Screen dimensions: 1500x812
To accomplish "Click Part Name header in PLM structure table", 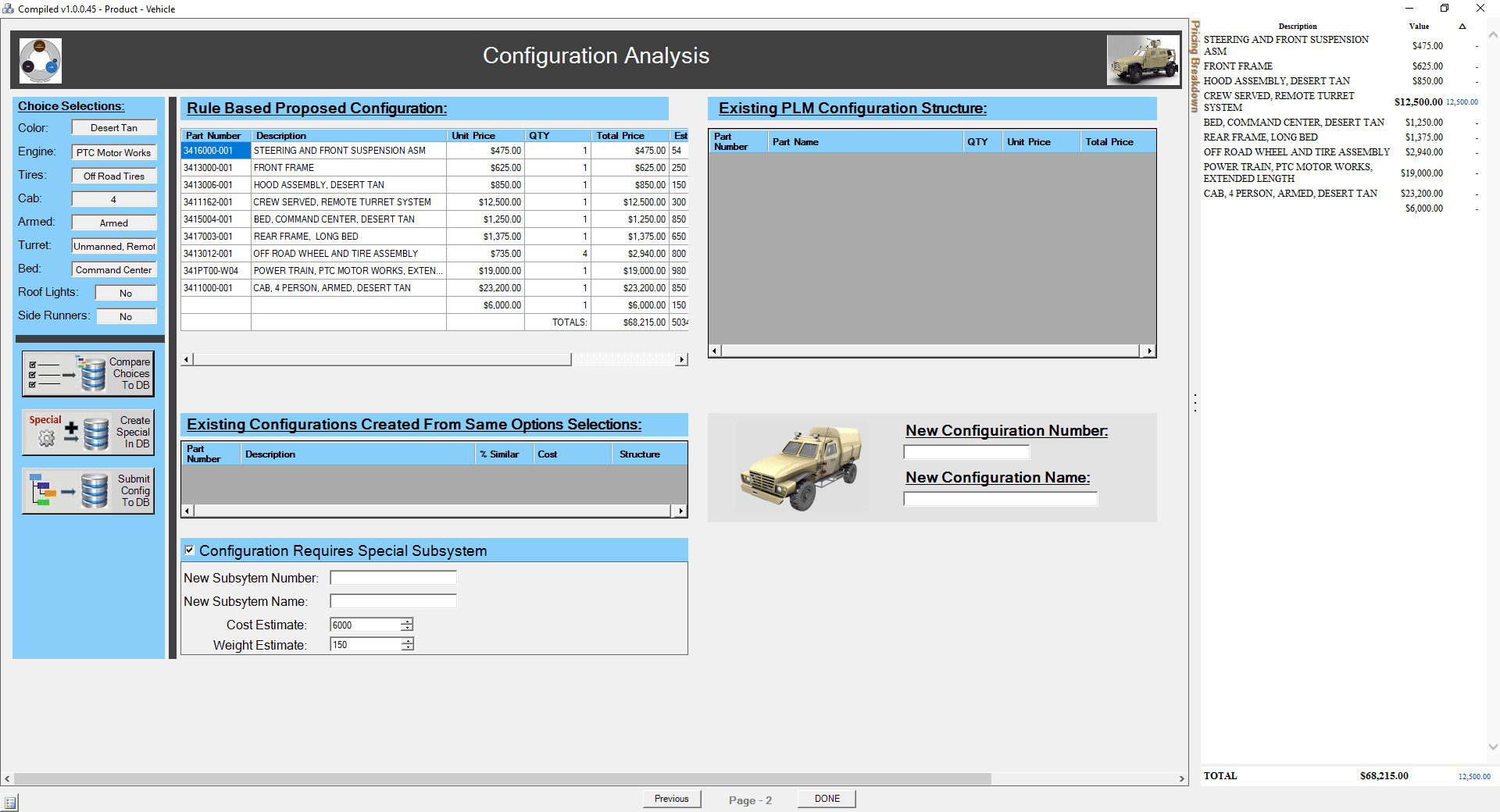I will pyautogui.click(x=865, y=142).
